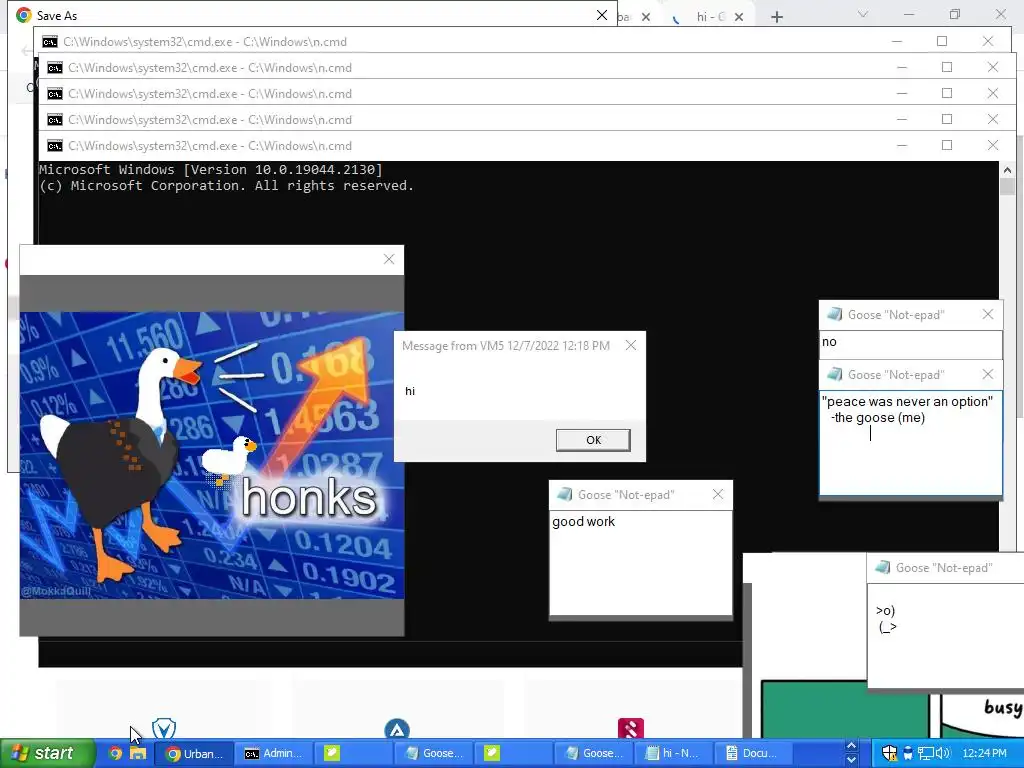Click the blue "A" logo on the web page
This screenshot has height=768, width=1024.
(397, 729)
